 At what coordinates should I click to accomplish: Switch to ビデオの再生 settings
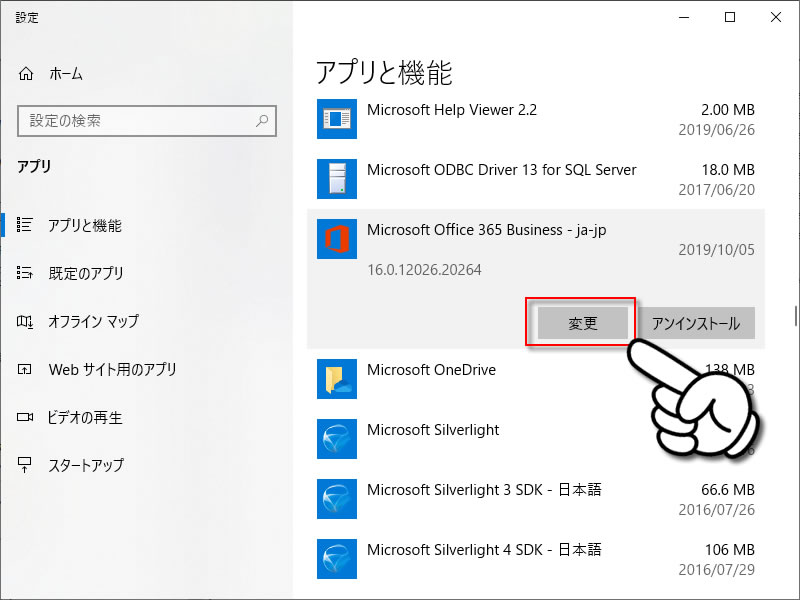pyautogui.click(x=85, y=417)
